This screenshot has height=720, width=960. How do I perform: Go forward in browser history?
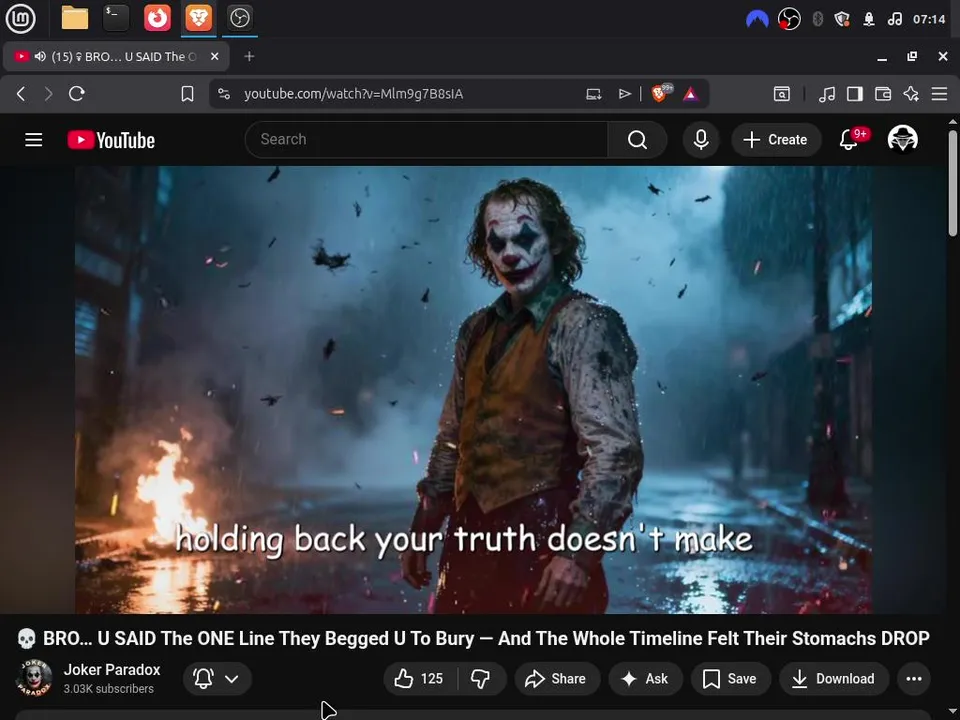[x=48, y=94]
